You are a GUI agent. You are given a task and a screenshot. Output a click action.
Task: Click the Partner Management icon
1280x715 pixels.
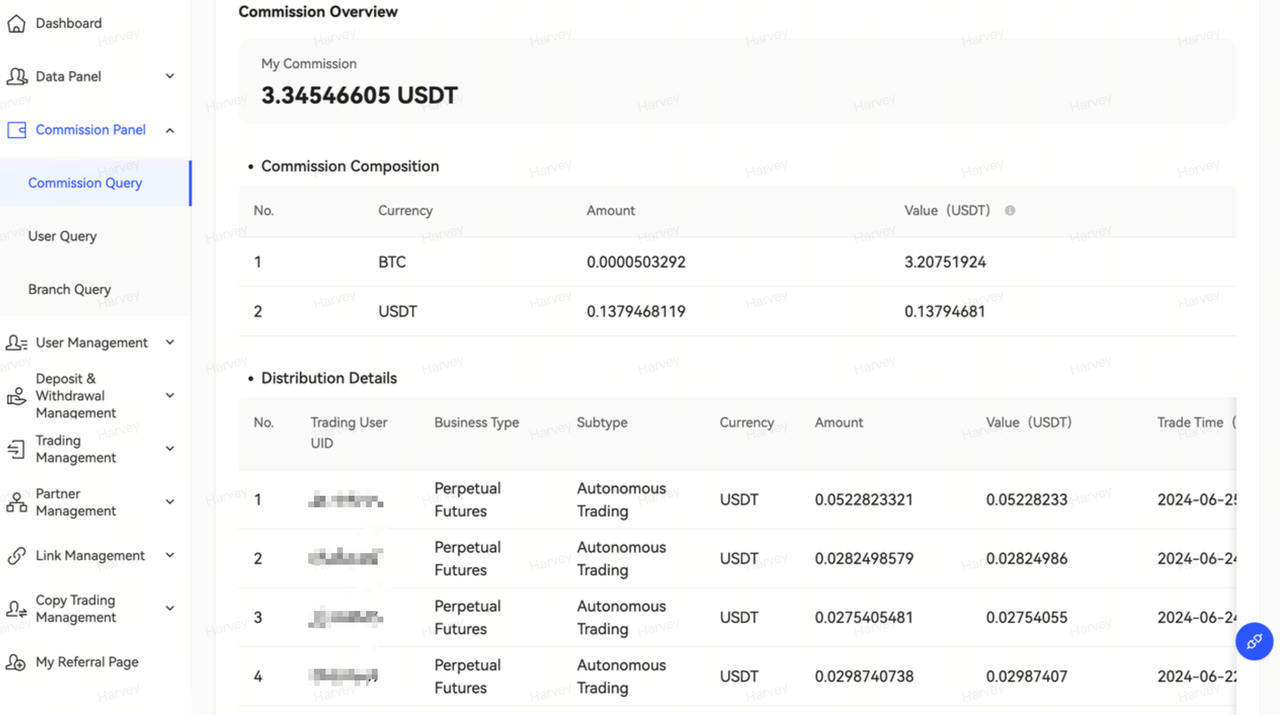[16, 502]
